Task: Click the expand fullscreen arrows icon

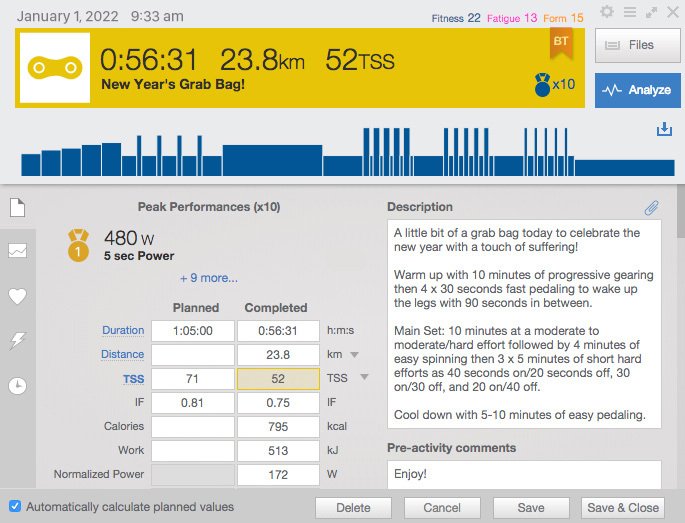Action: coord(651,12)
